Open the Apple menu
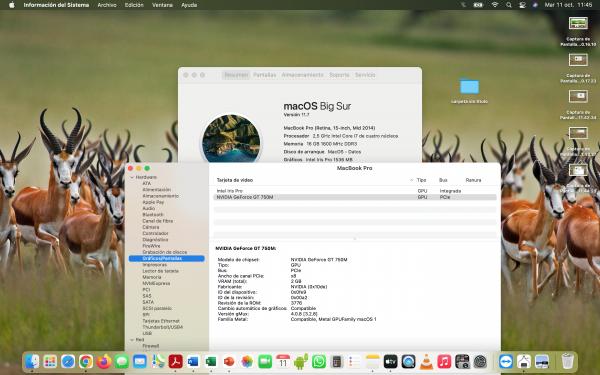Screen dimensions: 600x375 [x=11, y=5]
